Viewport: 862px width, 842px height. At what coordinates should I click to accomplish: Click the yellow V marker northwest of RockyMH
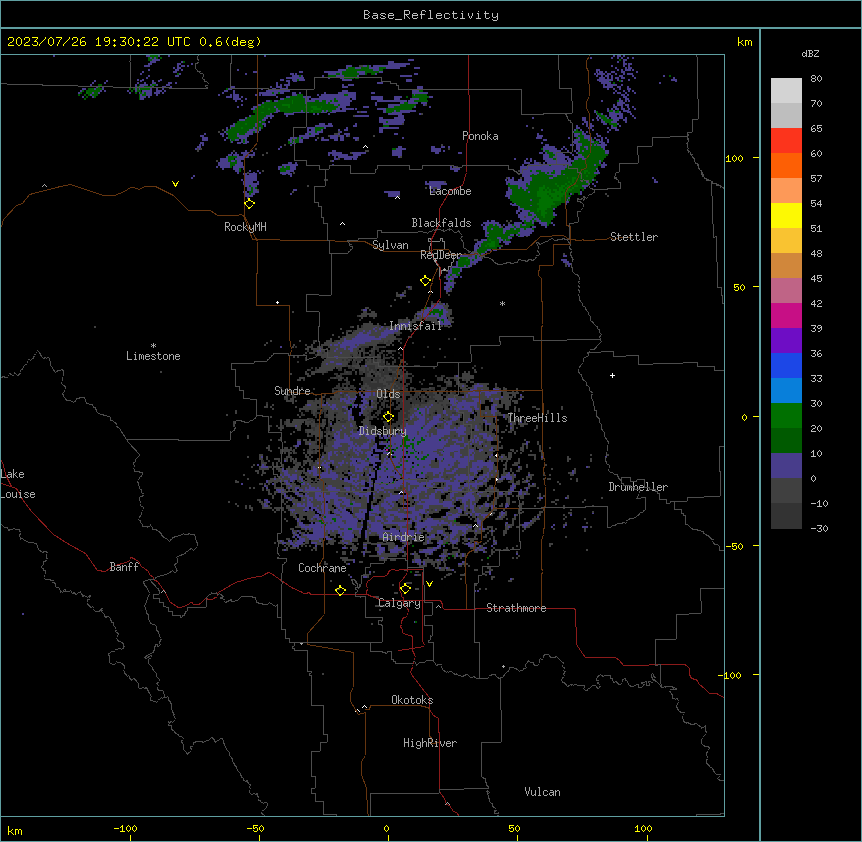click(175, 184)
